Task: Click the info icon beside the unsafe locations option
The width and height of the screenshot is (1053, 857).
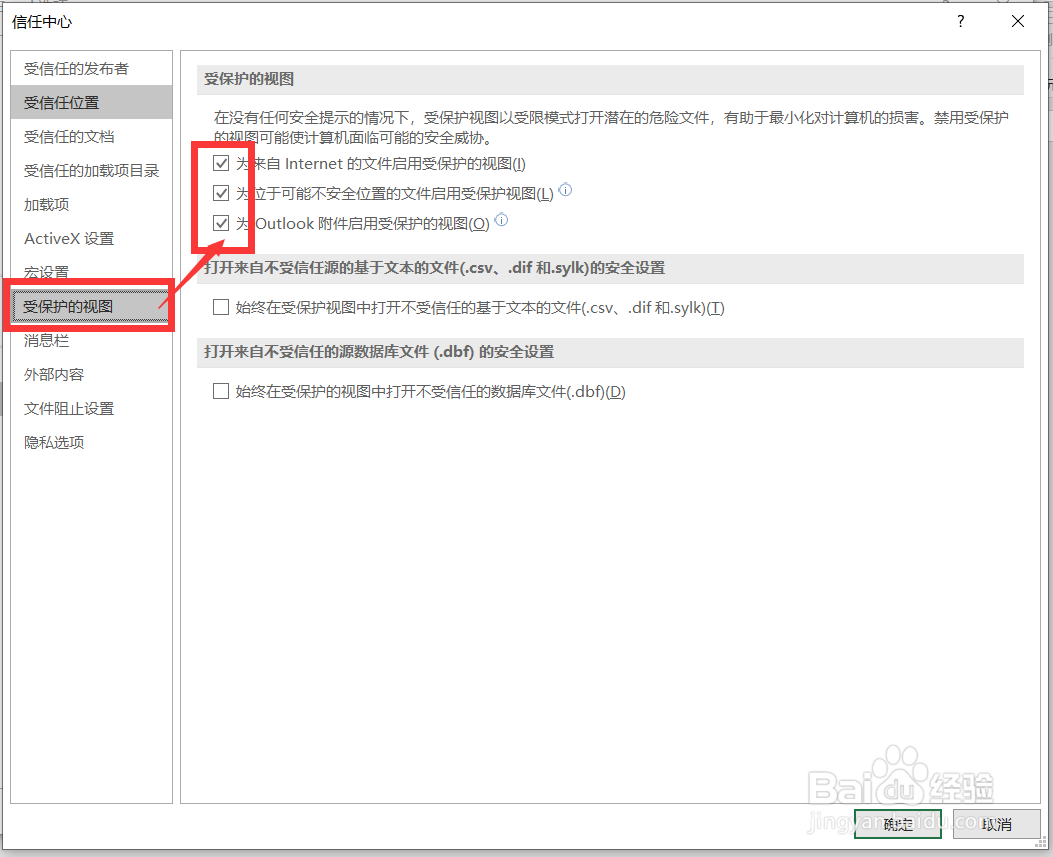Action: point(565,190)
